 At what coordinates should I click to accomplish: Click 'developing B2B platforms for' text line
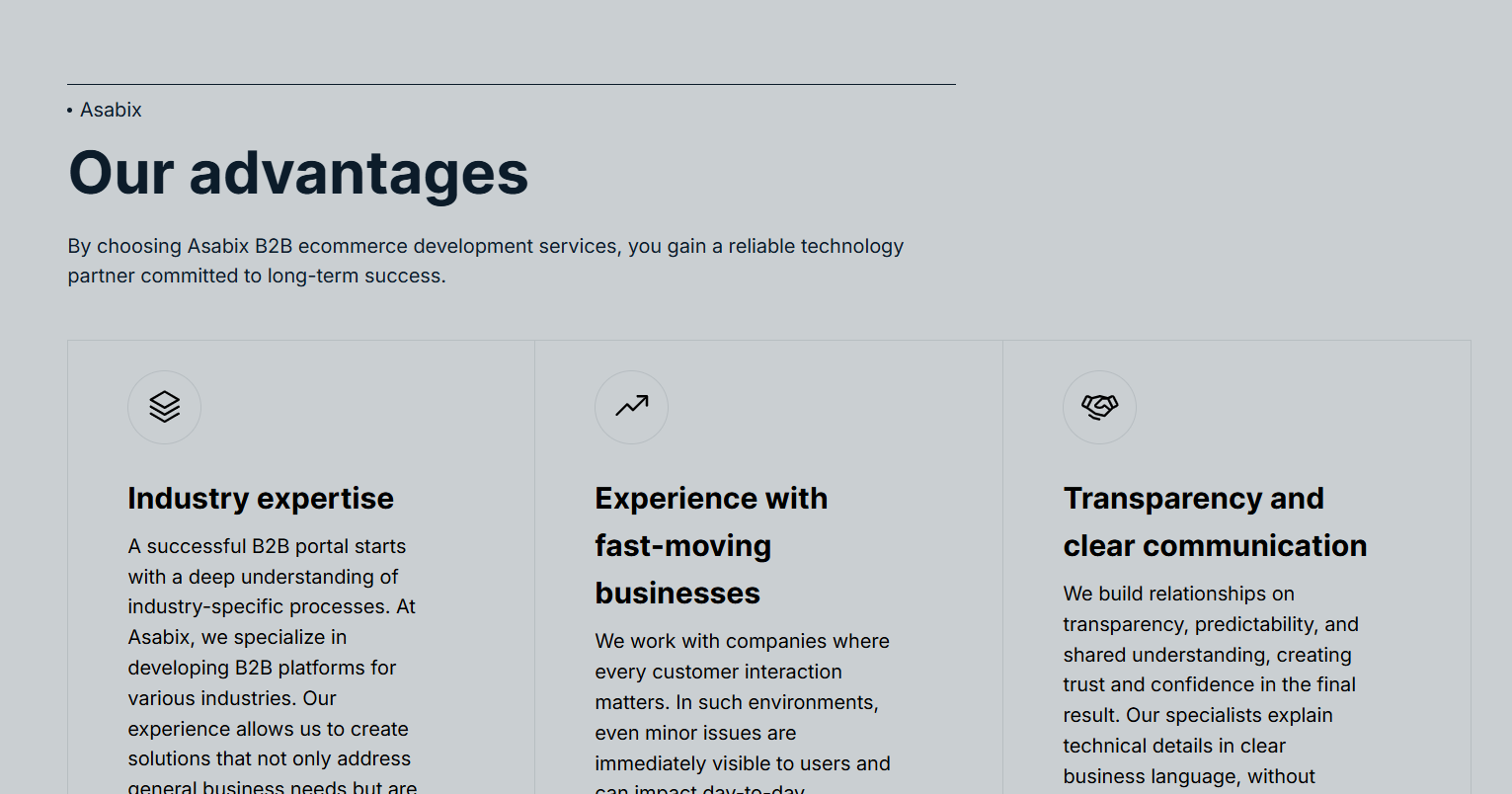point(262,668)
